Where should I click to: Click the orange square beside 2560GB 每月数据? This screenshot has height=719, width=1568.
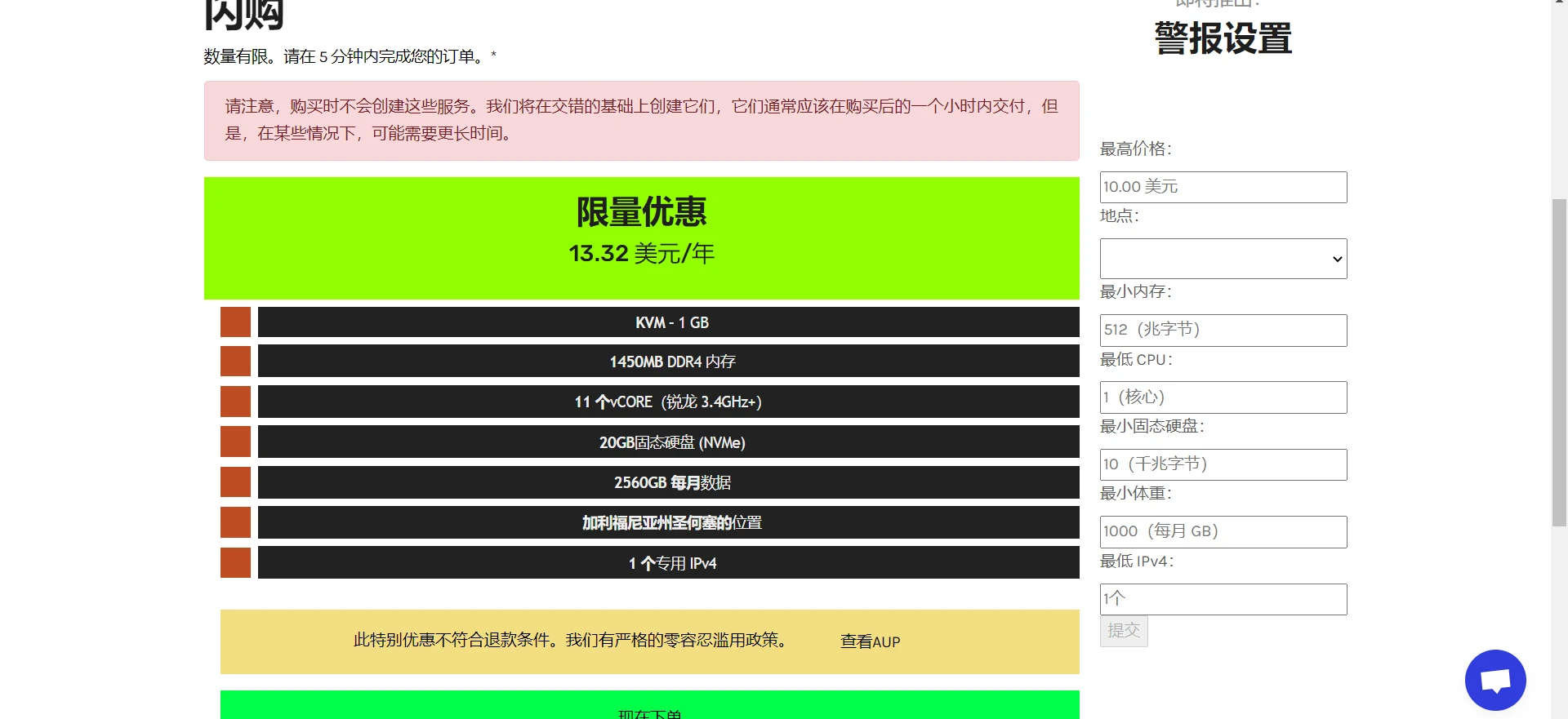click(x=235, y=482)
